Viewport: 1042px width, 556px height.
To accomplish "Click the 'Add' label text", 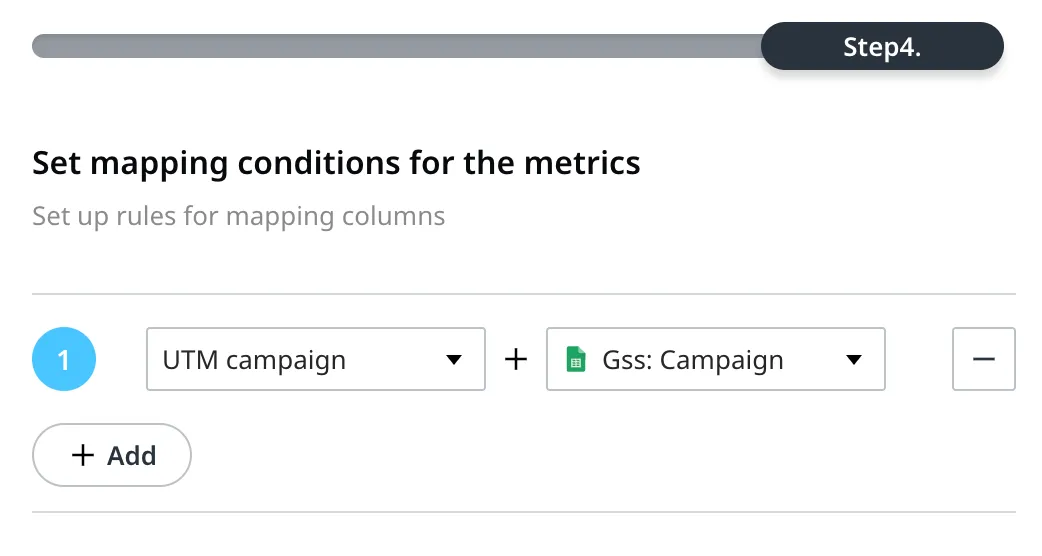I will tap(132, 456).
